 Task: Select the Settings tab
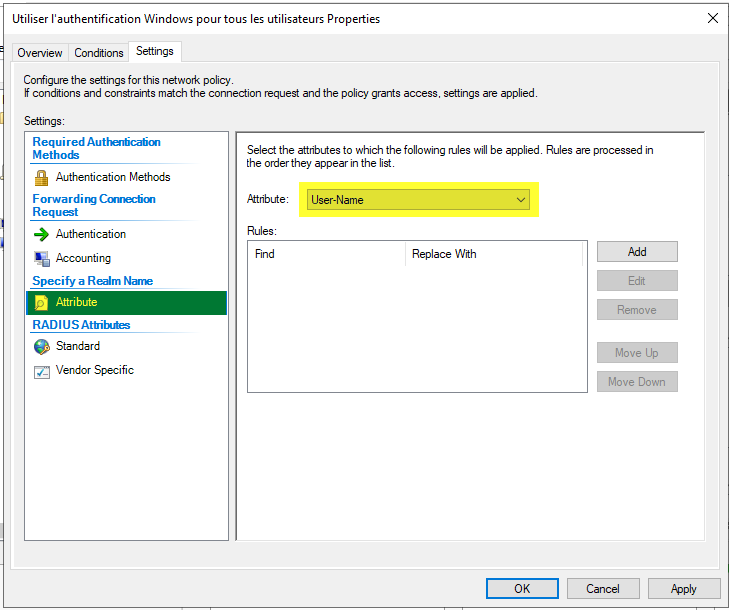click(x=154, y=51)
